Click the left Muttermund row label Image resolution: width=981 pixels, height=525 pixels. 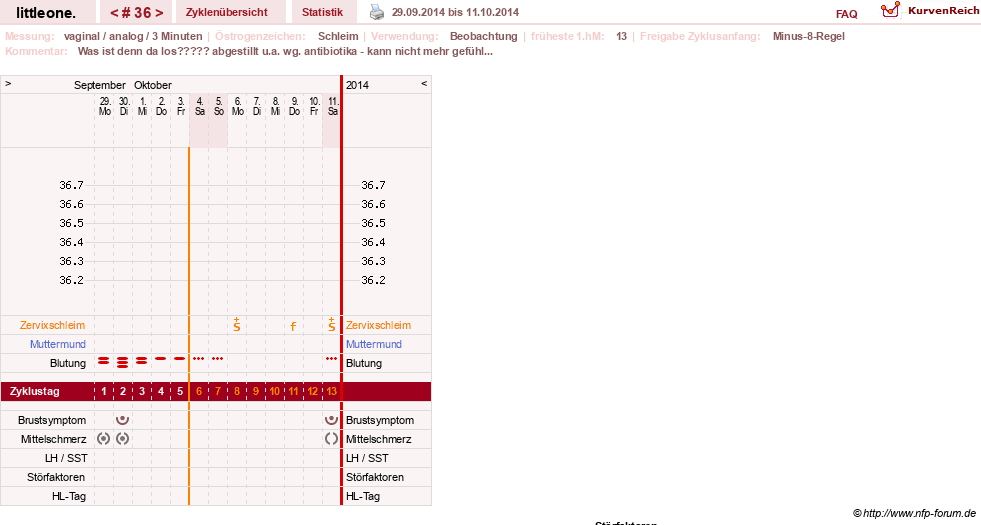click(58, 344)
